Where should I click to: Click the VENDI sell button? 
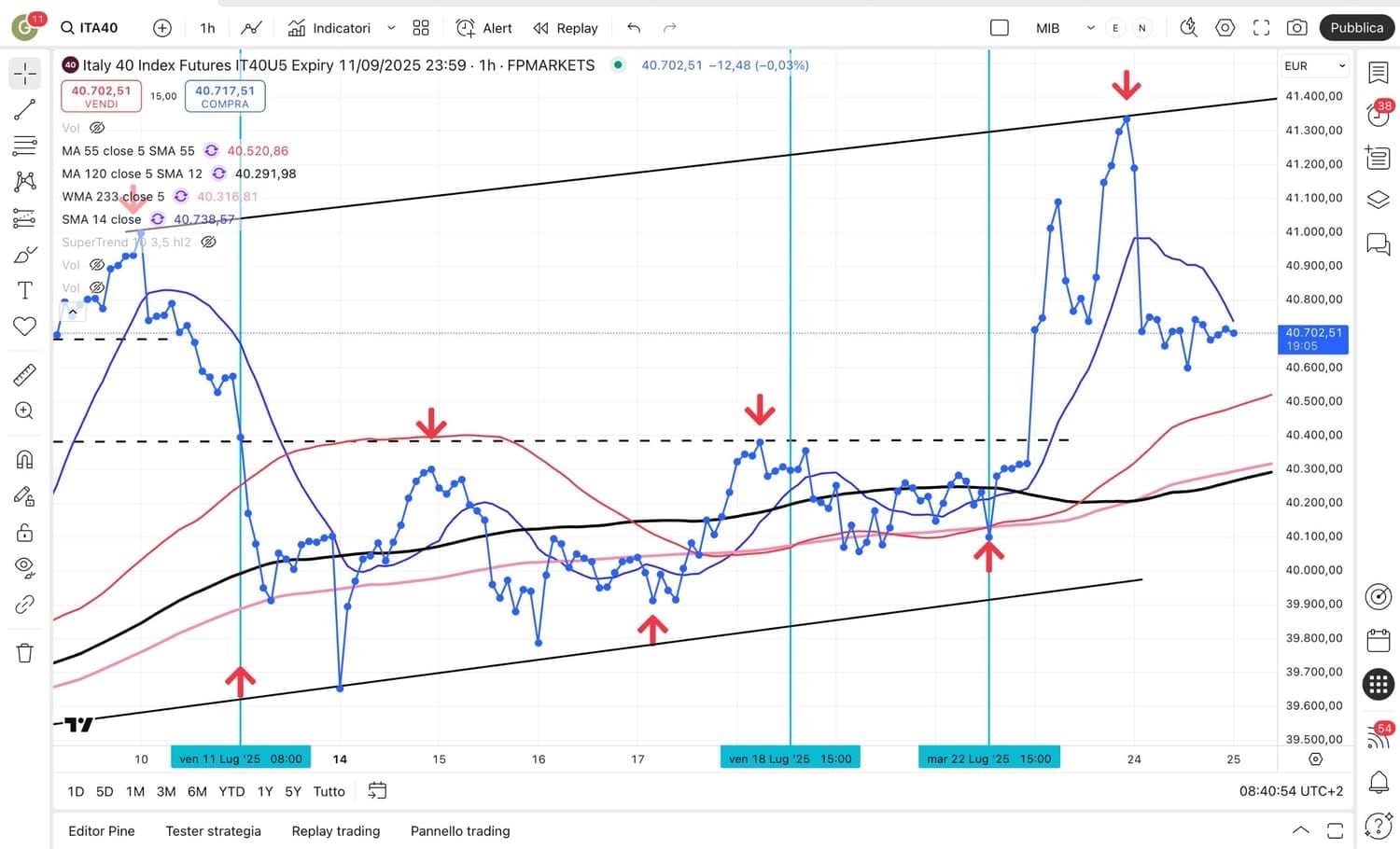click(102, 96)
